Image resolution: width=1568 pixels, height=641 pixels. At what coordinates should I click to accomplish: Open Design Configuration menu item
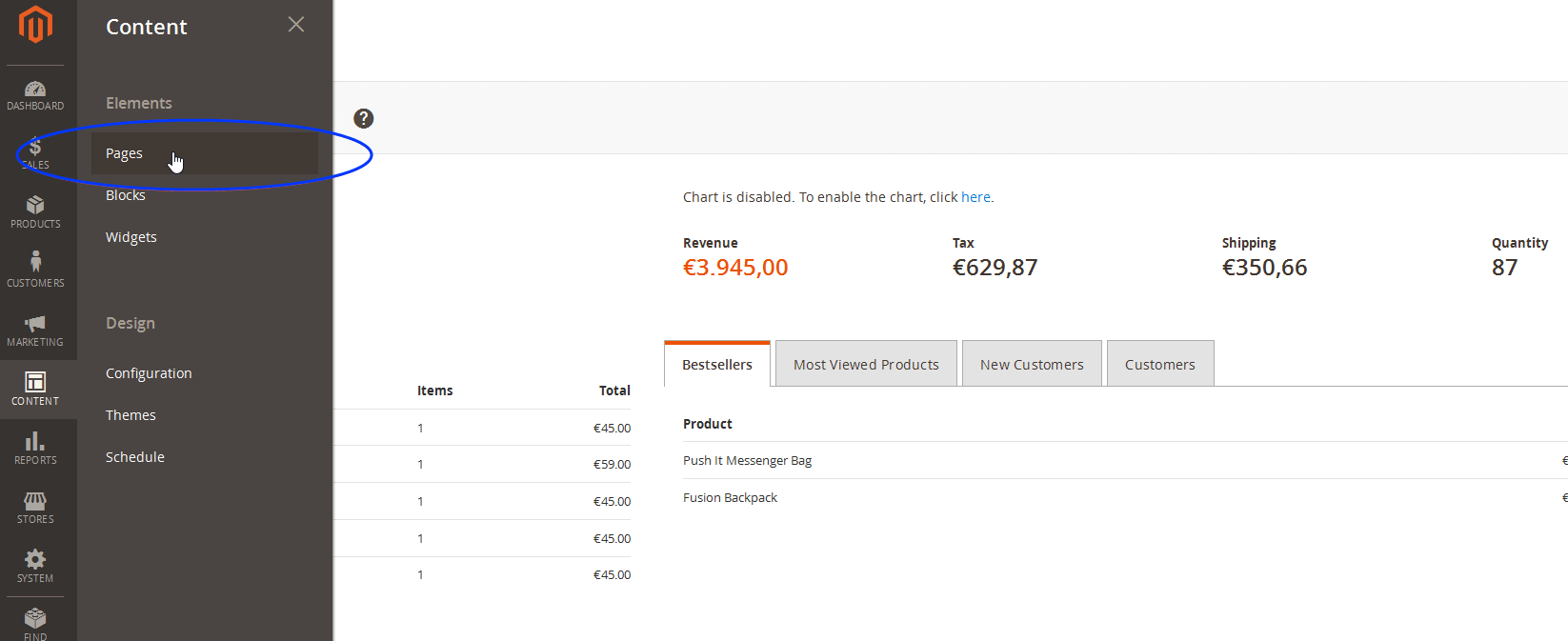[x=149, y=373]
